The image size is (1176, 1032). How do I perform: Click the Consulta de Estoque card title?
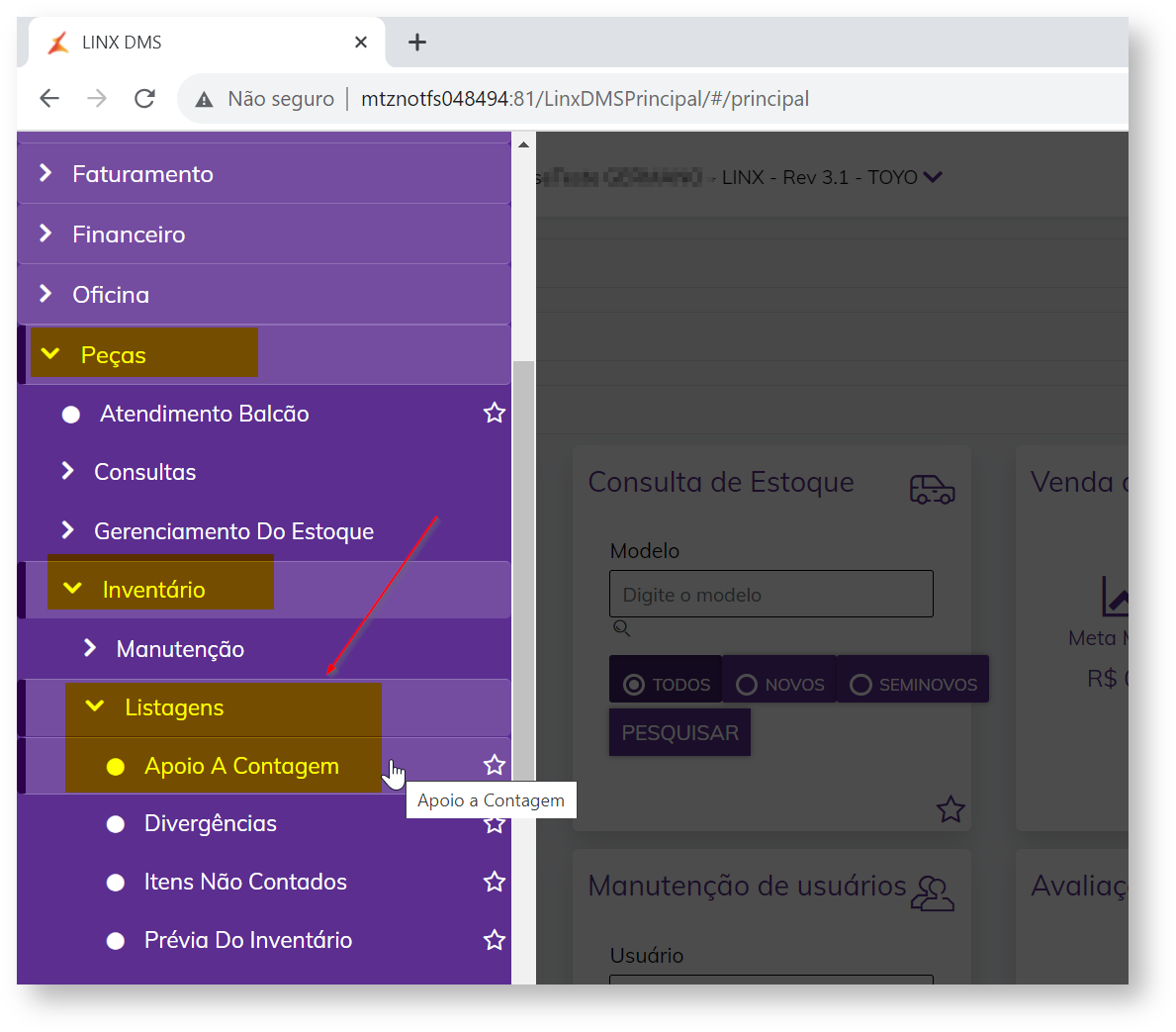tap(721, 483)
